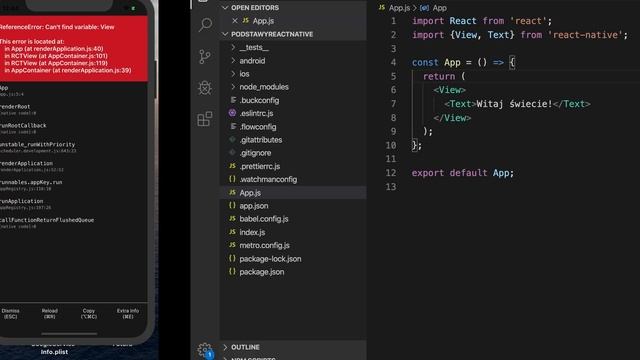This screenshot has height=360, width=640.
Task: Click App.js in the editor breadcrumb
Action: [399, 8]
